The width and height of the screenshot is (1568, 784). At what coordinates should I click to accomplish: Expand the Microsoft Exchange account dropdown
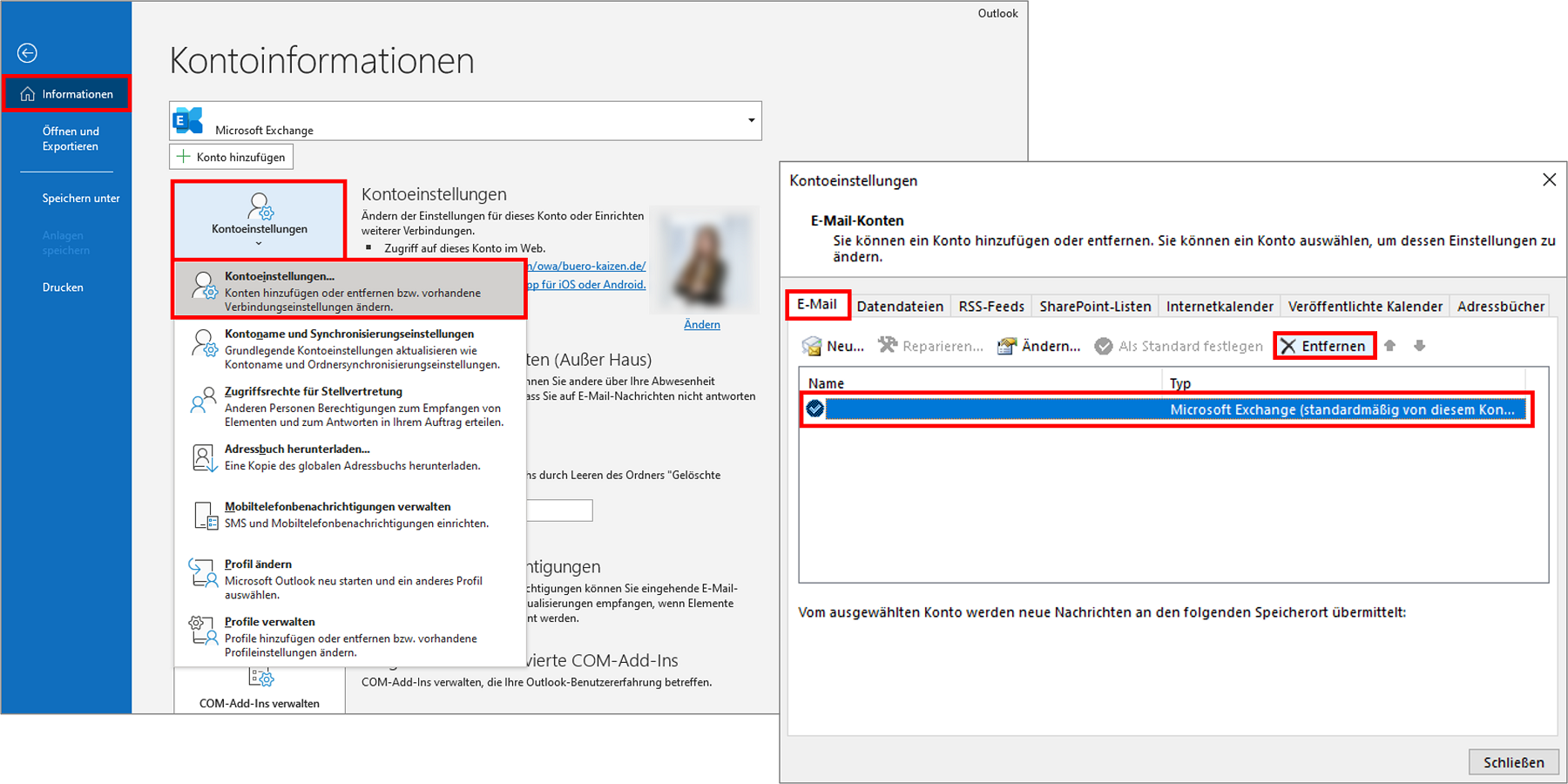point(751,120)
